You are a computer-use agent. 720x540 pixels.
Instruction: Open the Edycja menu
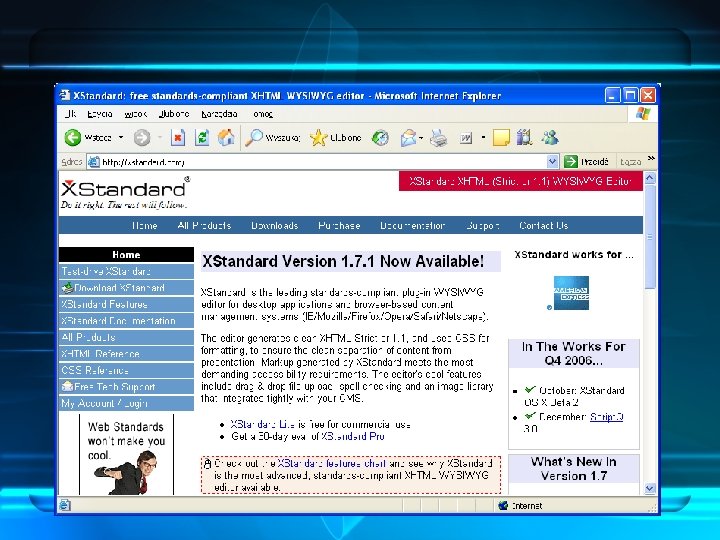100,114
